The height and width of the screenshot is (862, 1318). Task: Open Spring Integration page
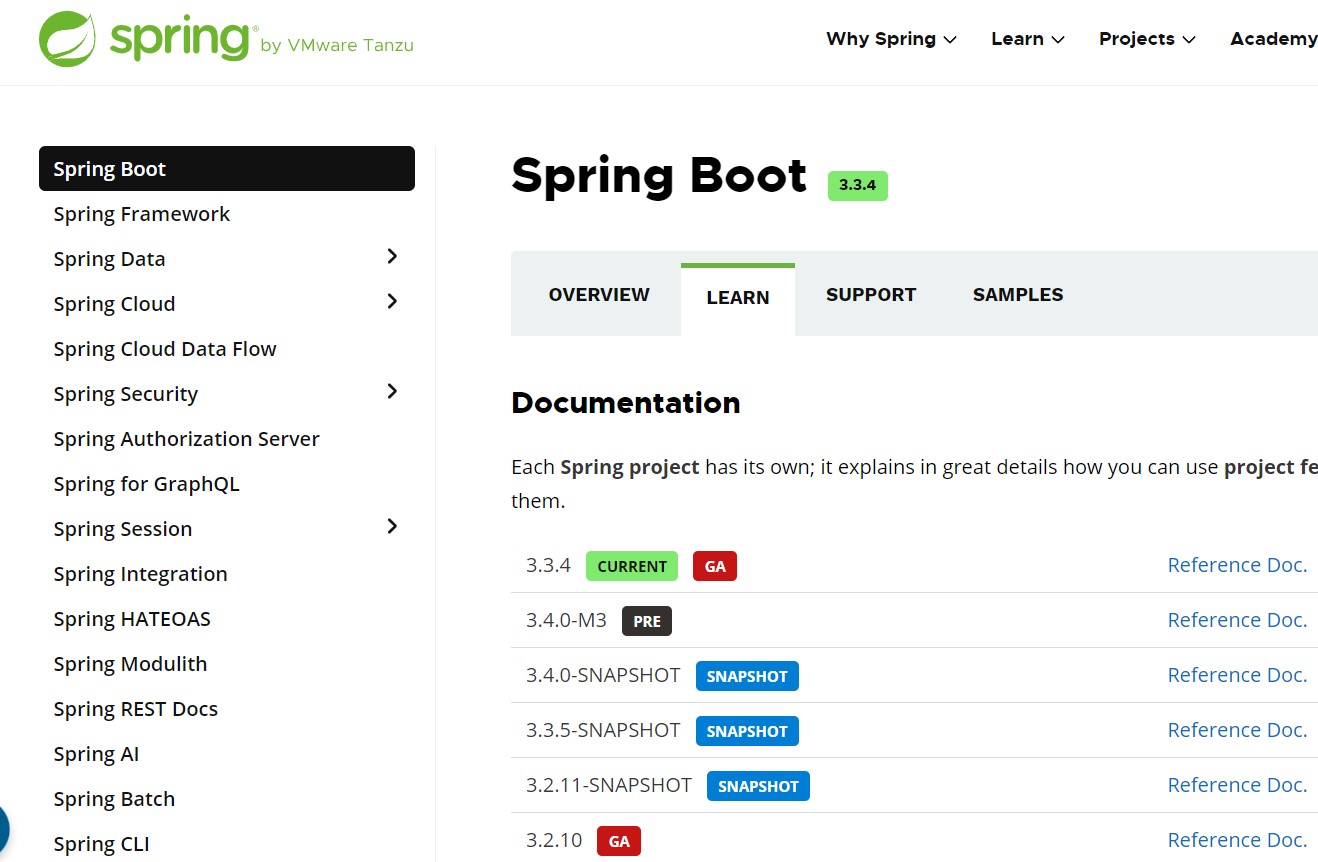tap(141, 574)
